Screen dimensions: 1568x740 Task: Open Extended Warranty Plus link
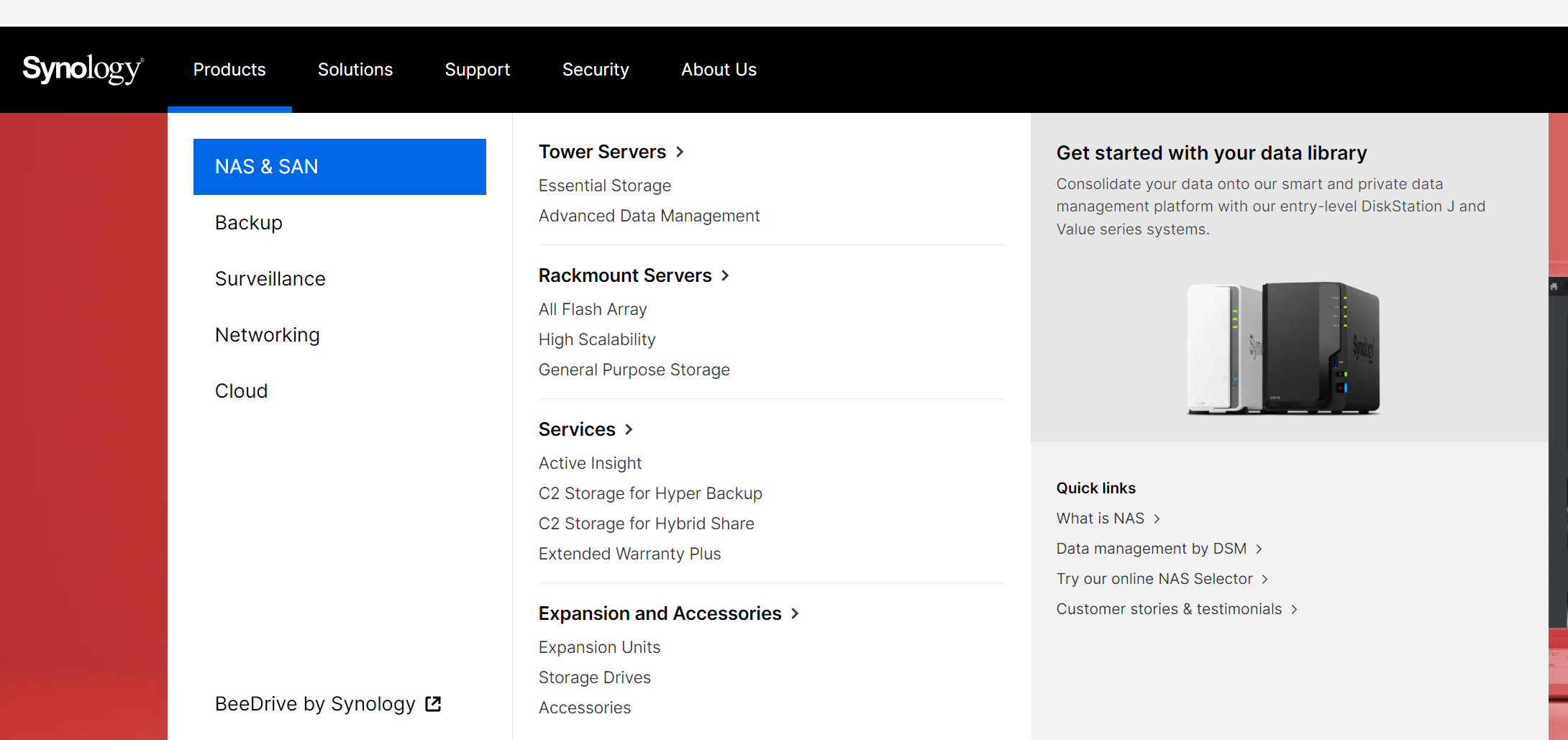point(630,554)
